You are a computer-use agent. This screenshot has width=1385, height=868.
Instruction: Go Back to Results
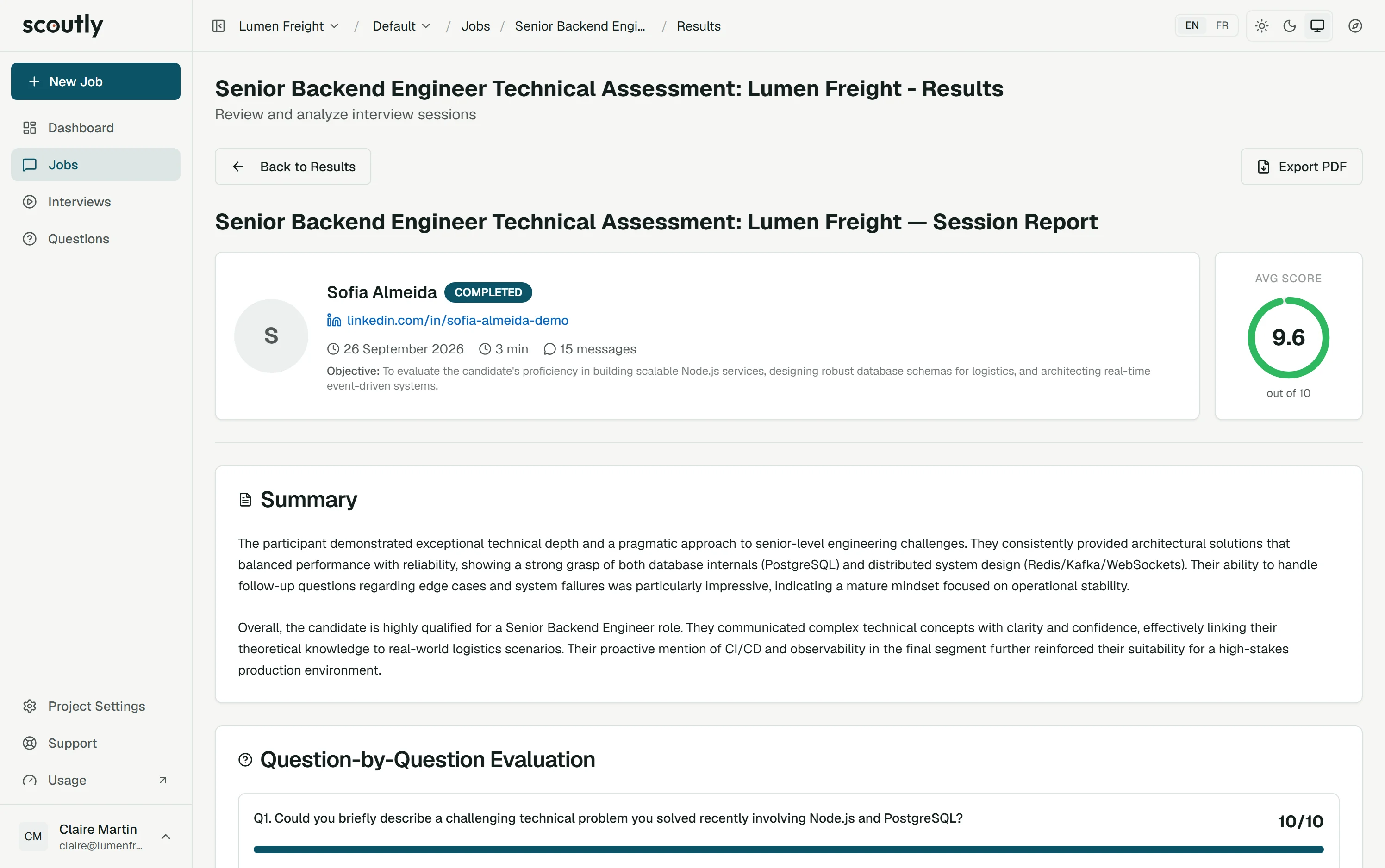293,167
